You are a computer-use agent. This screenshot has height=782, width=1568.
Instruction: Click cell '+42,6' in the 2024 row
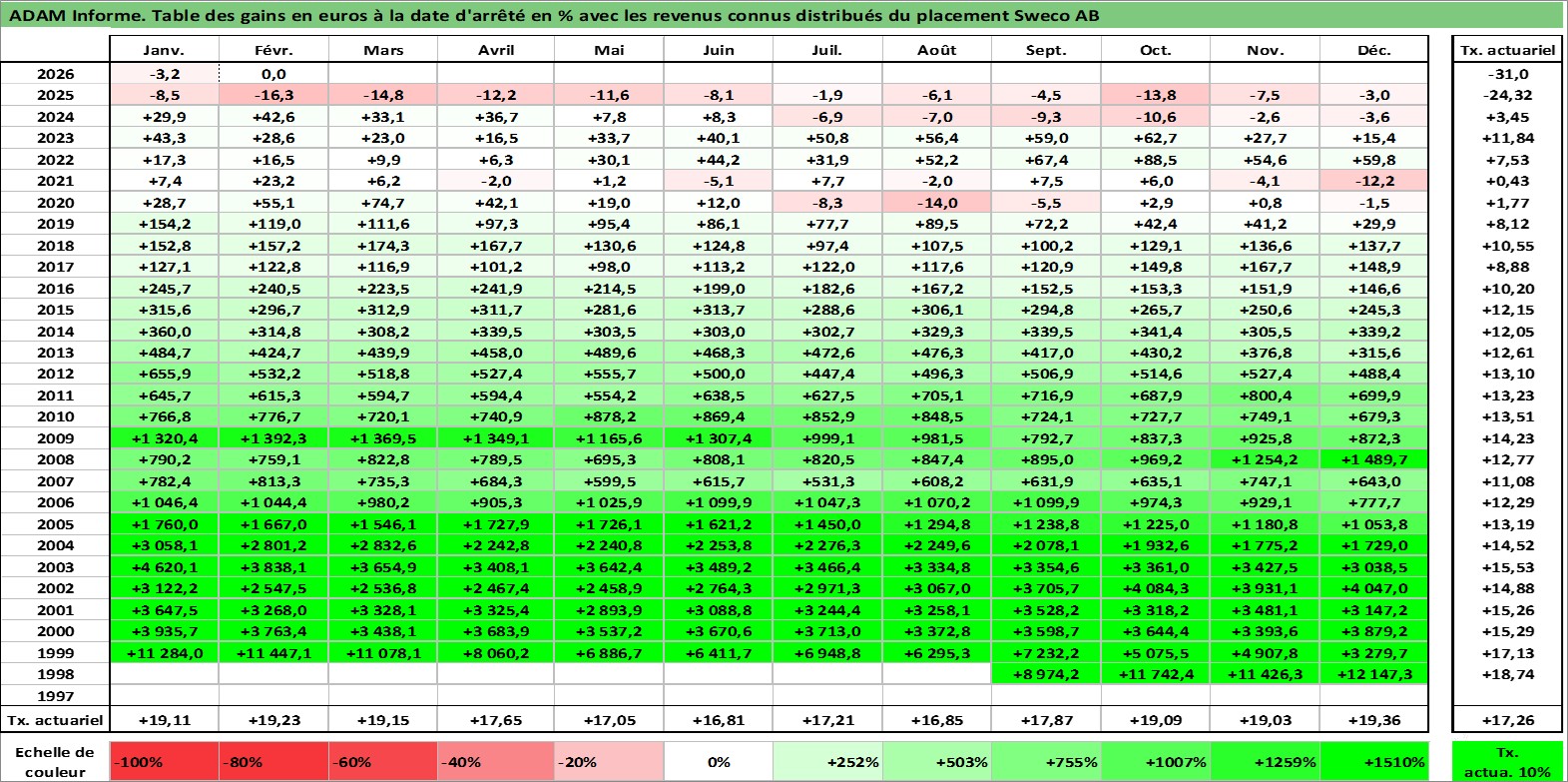(273, 117)
